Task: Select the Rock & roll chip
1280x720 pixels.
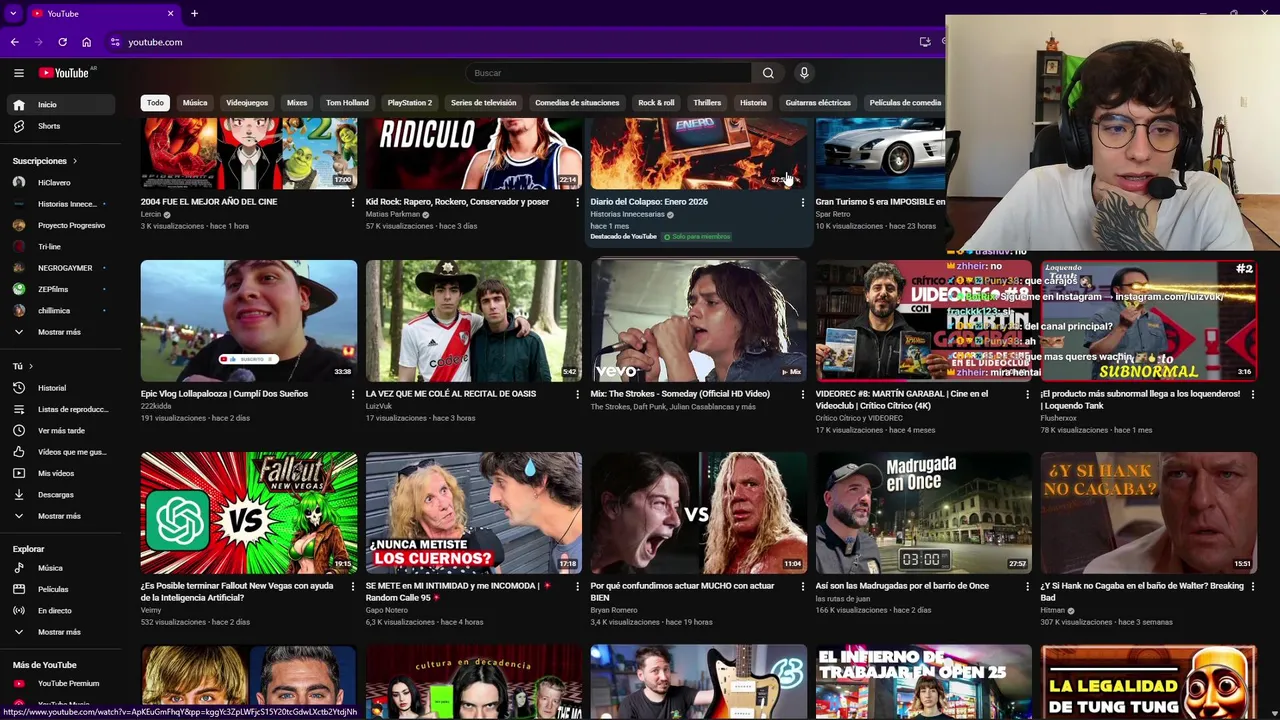Action: [656, 102]
